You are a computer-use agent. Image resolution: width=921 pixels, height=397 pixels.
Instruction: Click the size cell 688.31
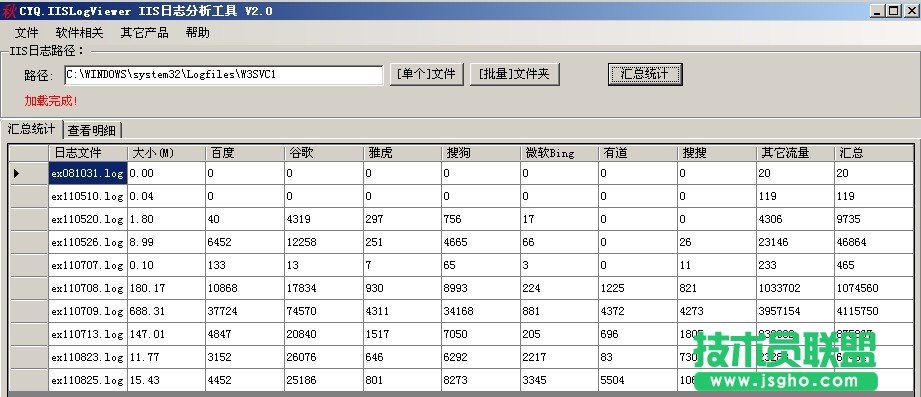[166, 311]
